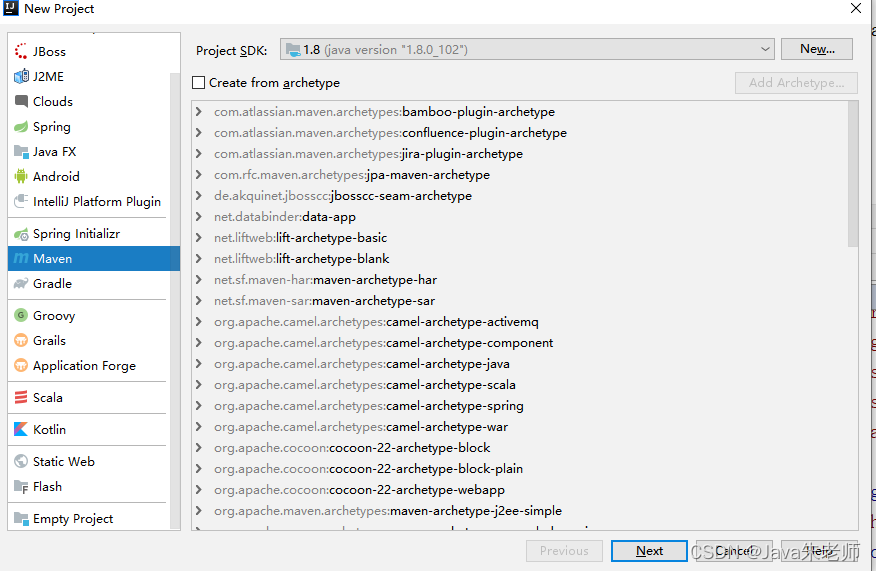Image resolution: width=876 pixels, height=571 pixels.
Task: Click the Previous button
Action: tap(564, 551)
